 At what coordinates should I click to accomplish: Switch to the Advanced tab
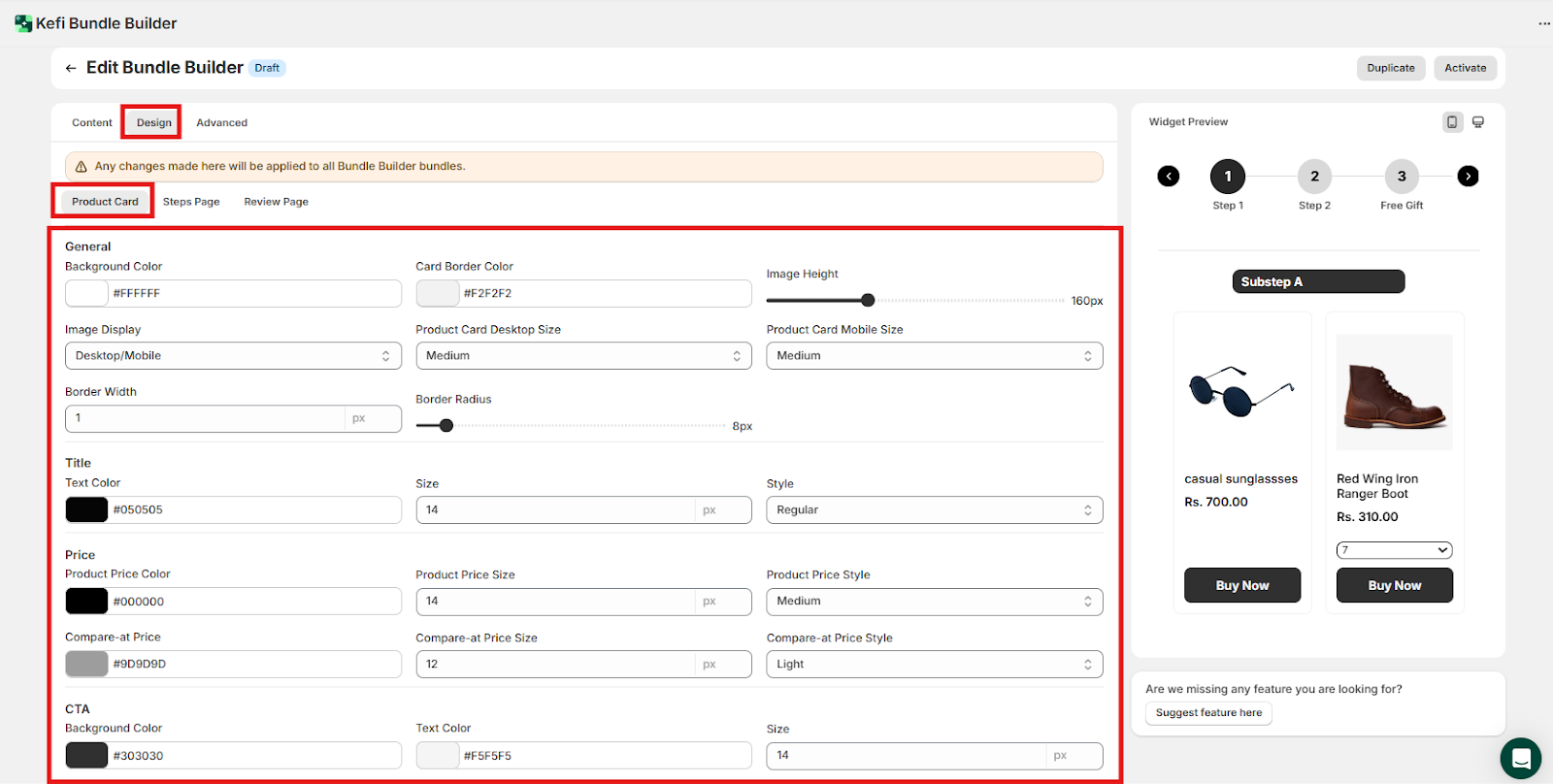coord(221,123)
